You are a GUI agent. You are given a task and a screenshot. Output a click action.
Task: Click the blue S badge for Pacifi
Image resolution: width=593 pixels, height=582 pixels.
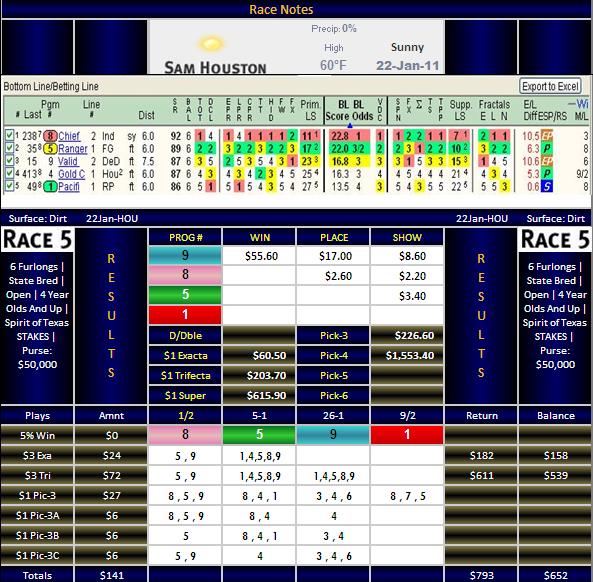547,186
